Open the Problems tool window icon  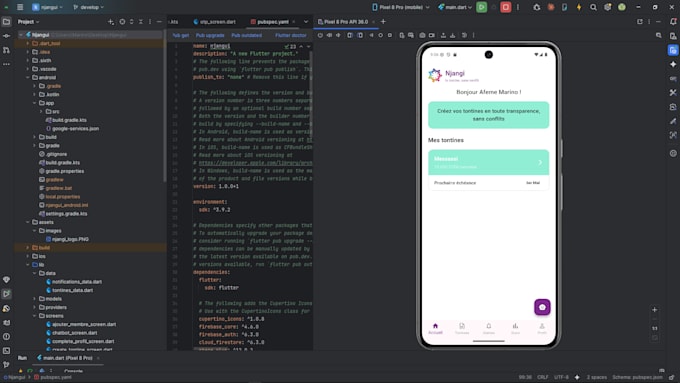[7, 337]
